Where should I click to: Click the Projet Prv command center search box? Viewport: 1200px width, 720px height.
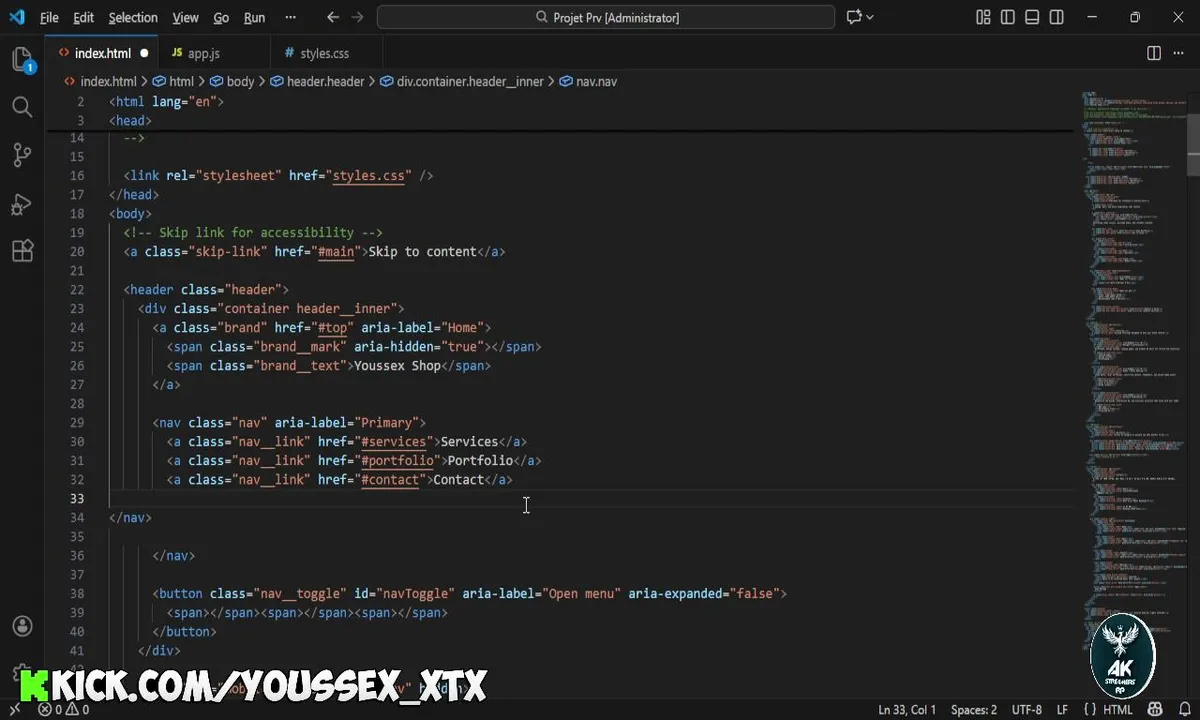pyautogui.click(x=606, y=17)
